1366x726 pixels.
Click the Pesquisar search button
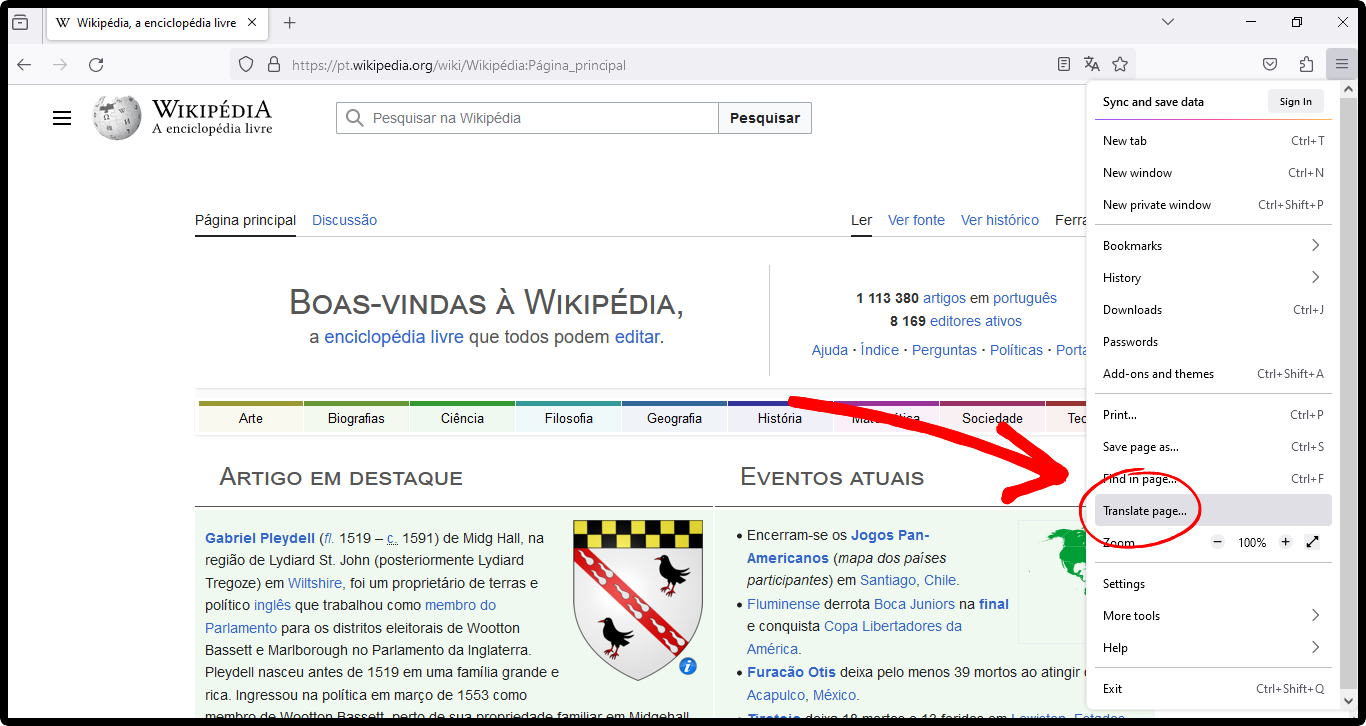point(765,118)
